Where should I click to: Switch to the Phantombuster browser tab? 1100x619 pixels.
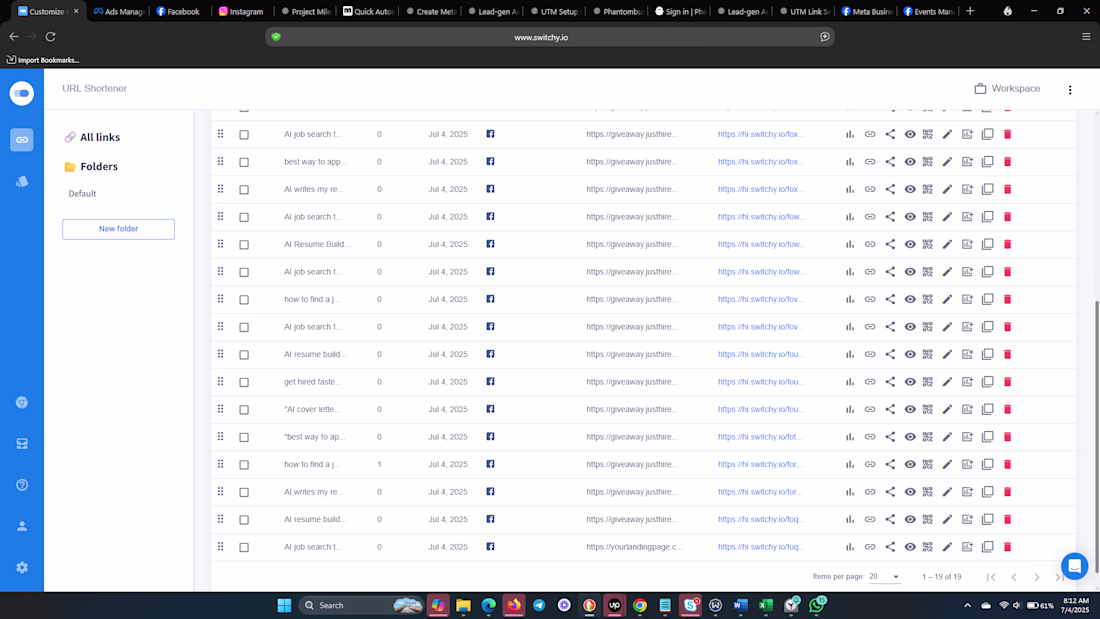click(x=617, y=11)
